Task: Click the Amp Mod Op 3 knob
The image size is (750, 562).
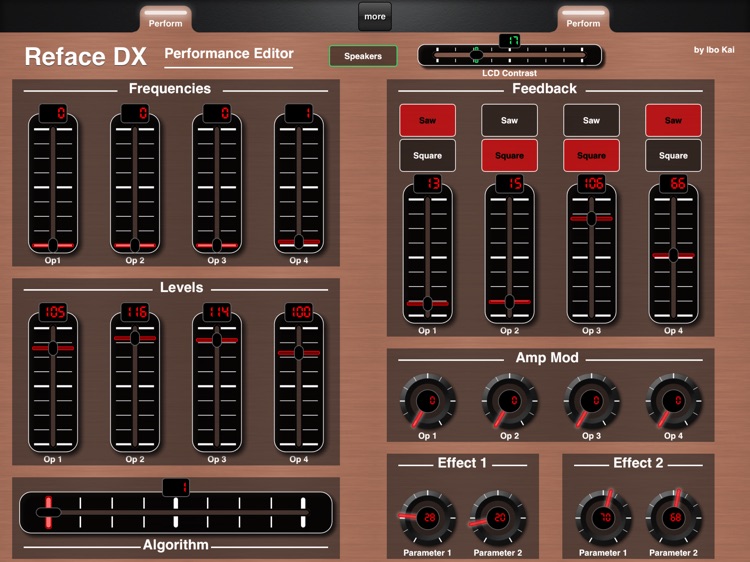Action: [x=591, y=401]
